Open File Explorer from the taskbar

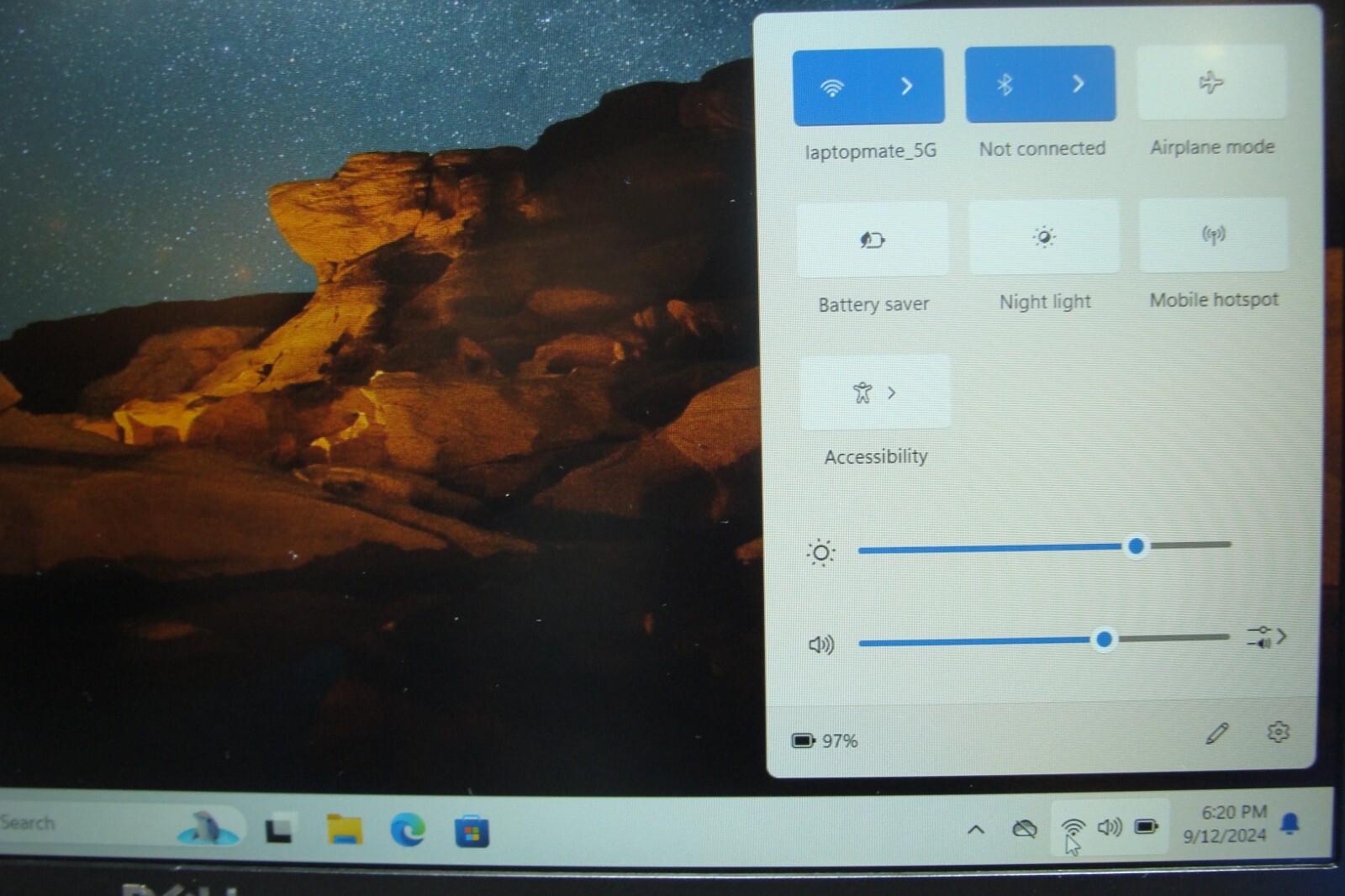[344, 830]
